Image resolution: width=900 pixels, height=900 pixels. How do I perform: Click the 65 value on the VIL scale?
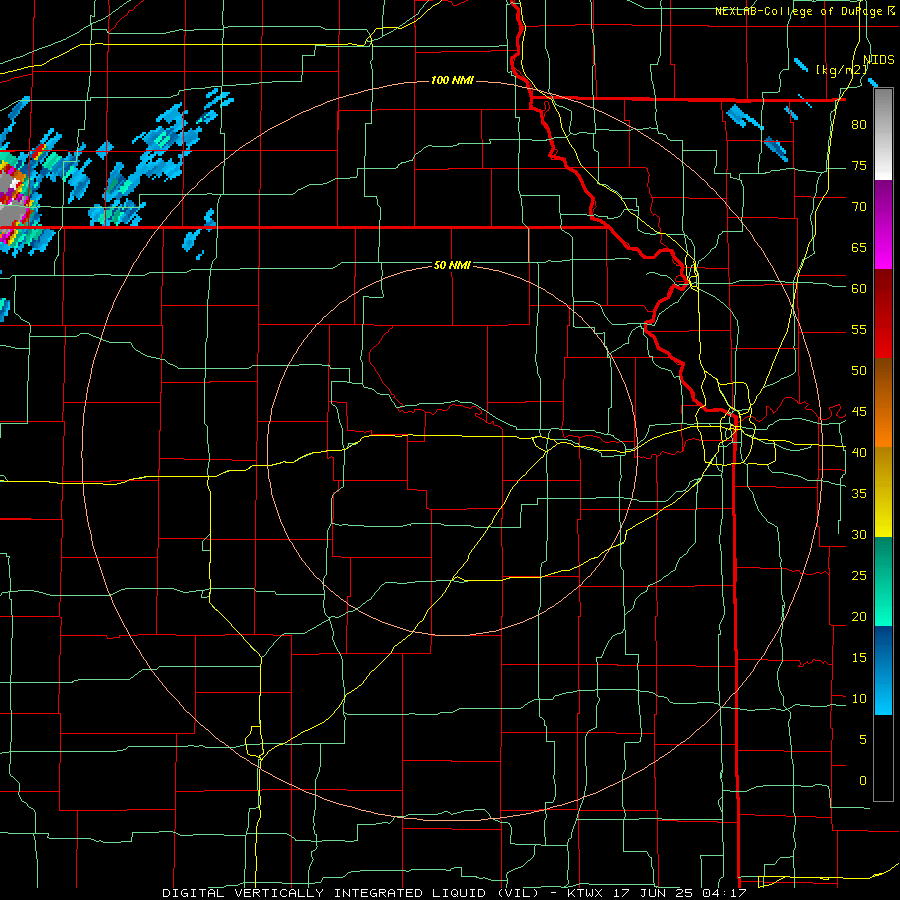pyautogui.click(x=859, y=248)
